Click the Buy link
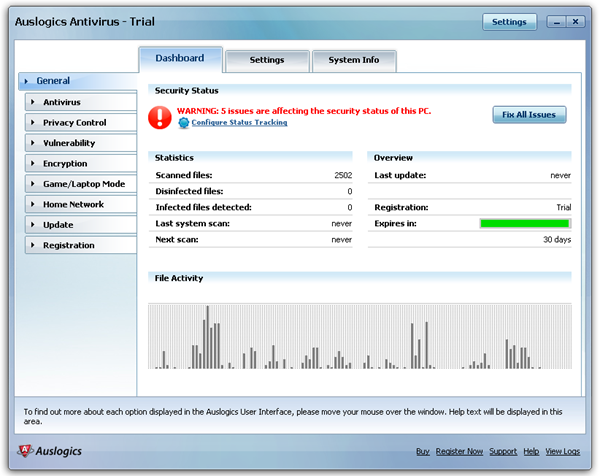This screenshot has width=600, height=476. [x=423, y=452]
